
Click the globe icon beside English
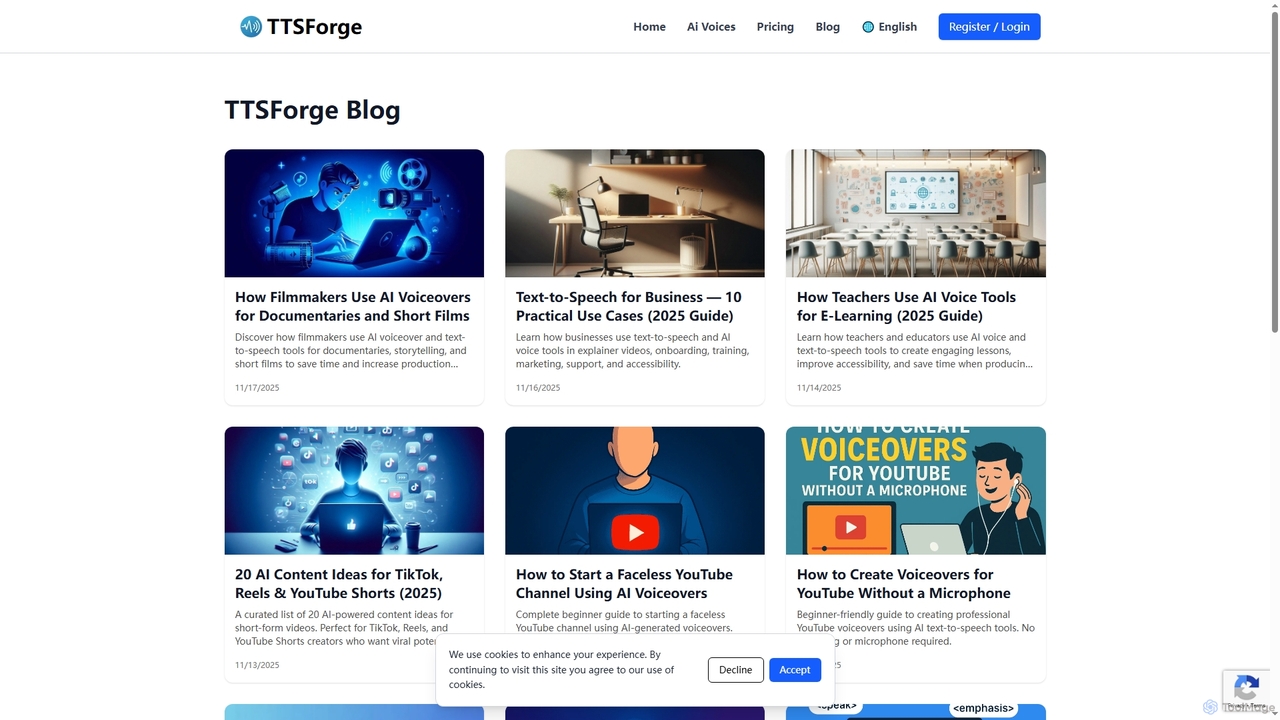pos(868,27)
